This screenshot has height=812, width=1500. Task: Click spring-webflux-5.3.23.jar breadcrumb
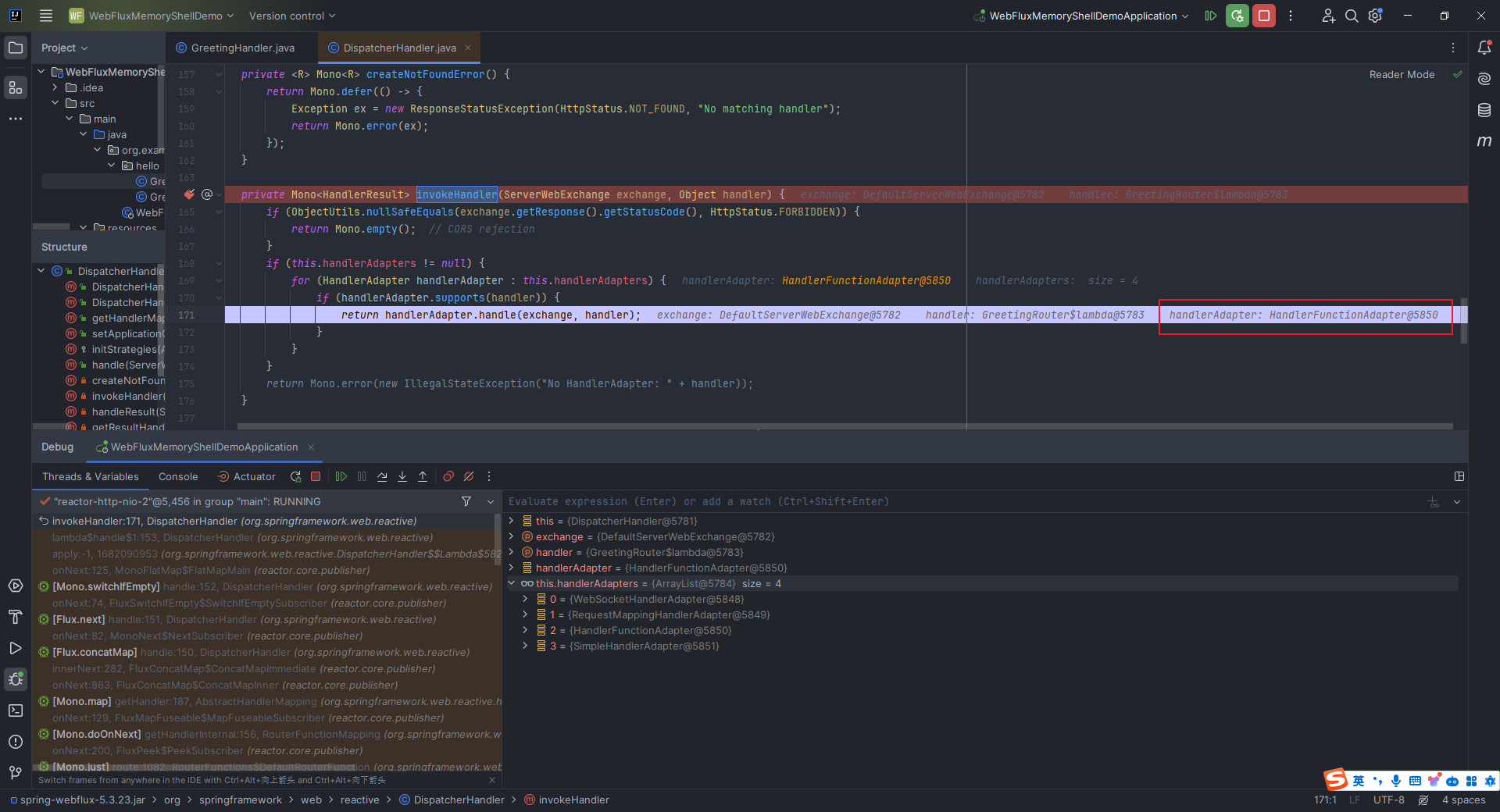77,800
